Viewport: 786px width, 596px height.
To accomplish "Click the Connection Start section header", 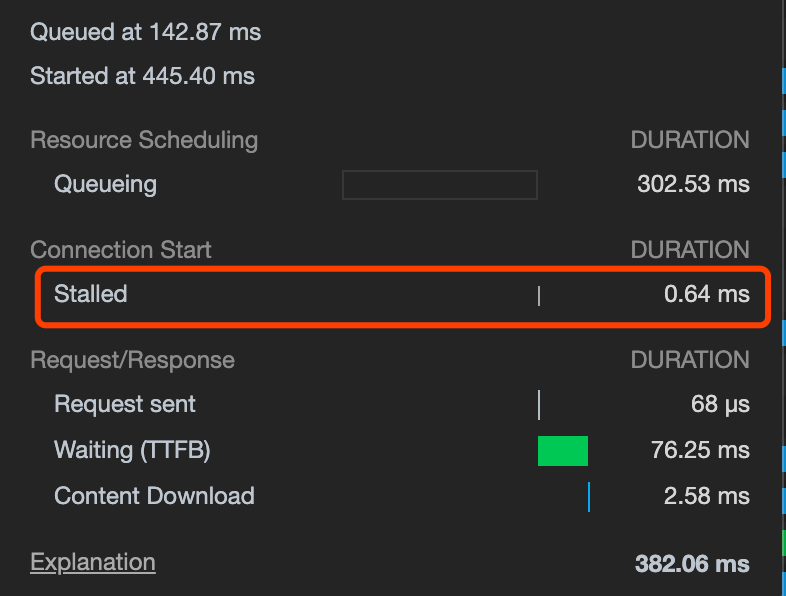I will [x=121, y=250].
